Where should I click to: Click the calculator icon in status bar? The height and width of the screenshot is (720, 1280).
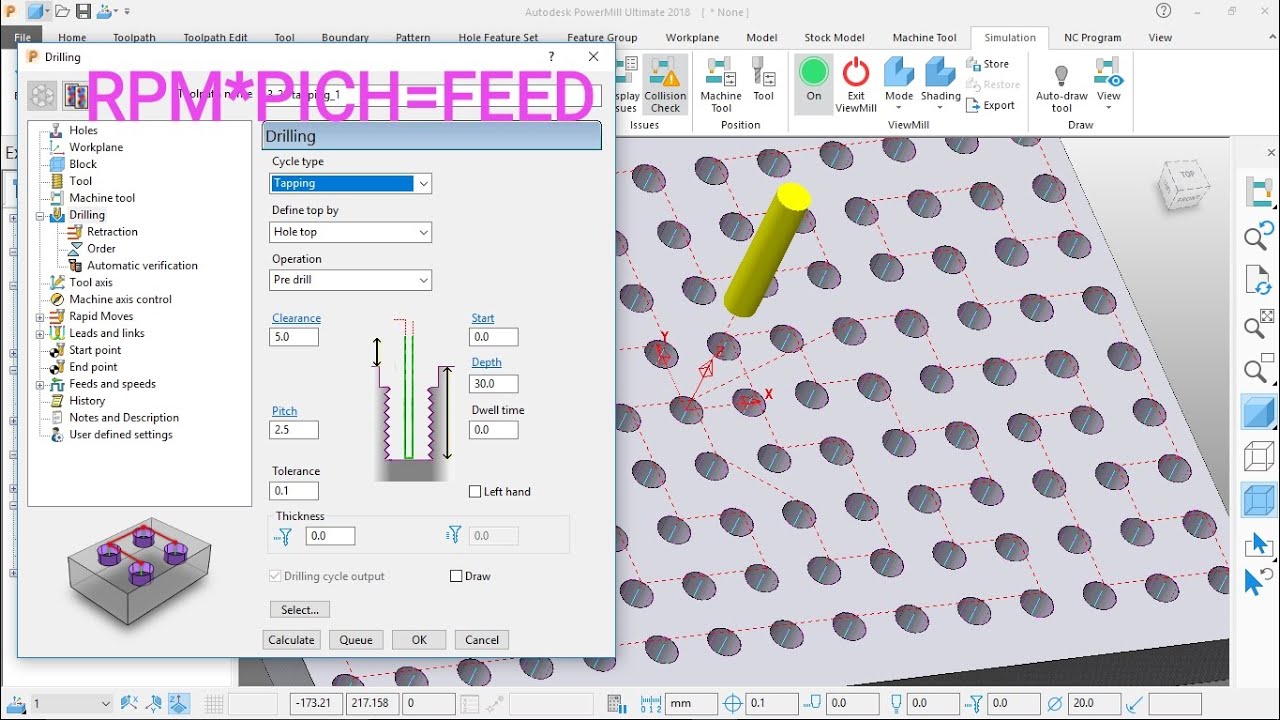[616, 704]
